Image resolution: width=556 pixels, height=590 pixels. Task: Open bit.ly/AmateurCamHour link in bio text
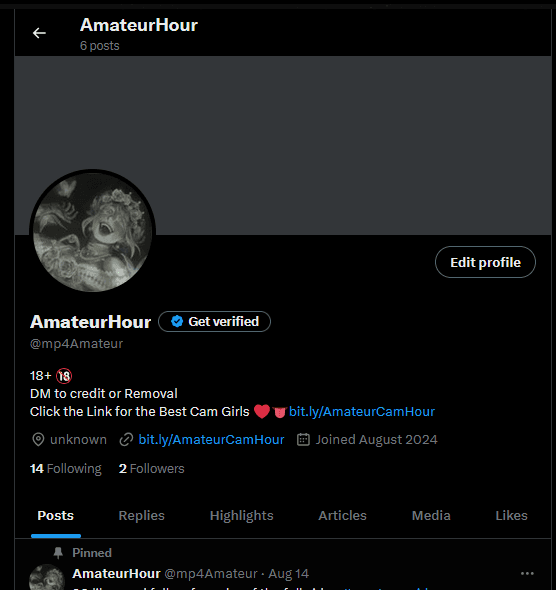pos(362,412)
